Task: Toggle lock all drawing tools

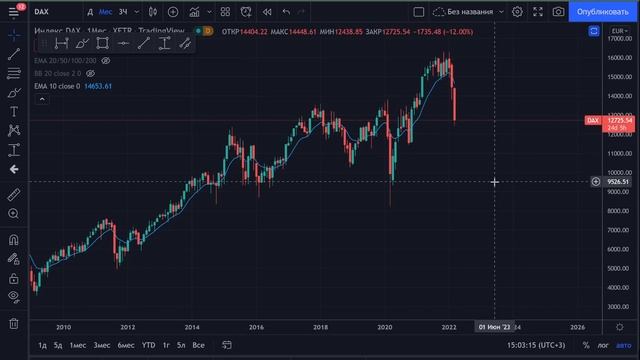Action: (14, 278)
